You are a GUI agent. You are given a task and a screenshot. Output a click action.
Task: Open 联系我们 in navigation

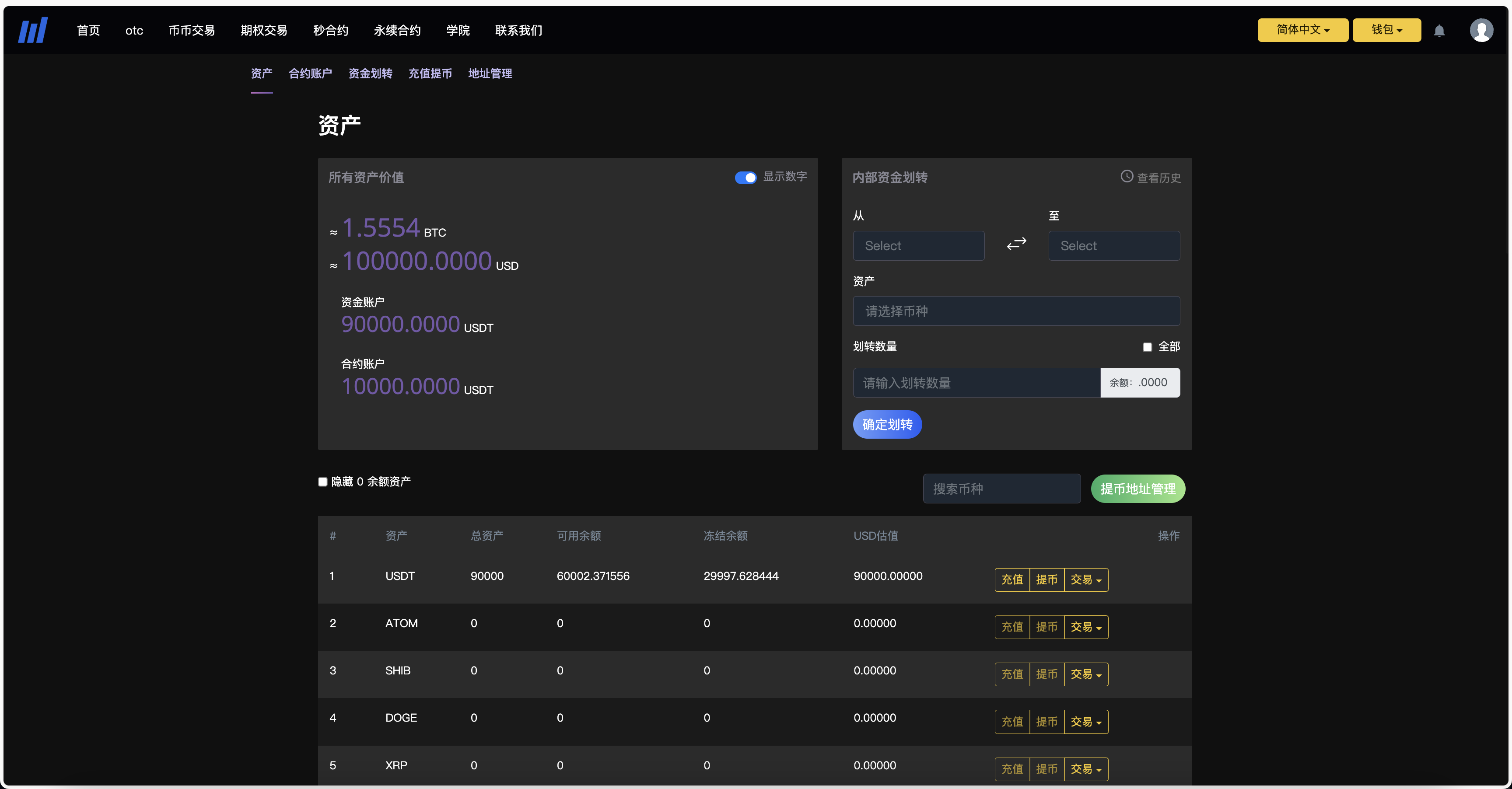pyautogui.click(x=519, y=31)
